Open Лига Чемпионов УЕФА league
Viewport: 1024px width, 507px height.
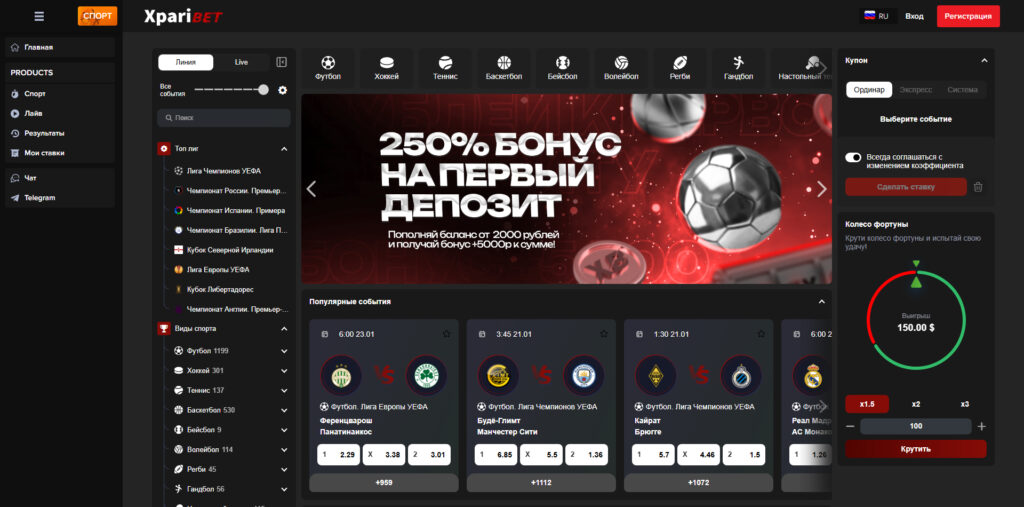pos(224,171)
